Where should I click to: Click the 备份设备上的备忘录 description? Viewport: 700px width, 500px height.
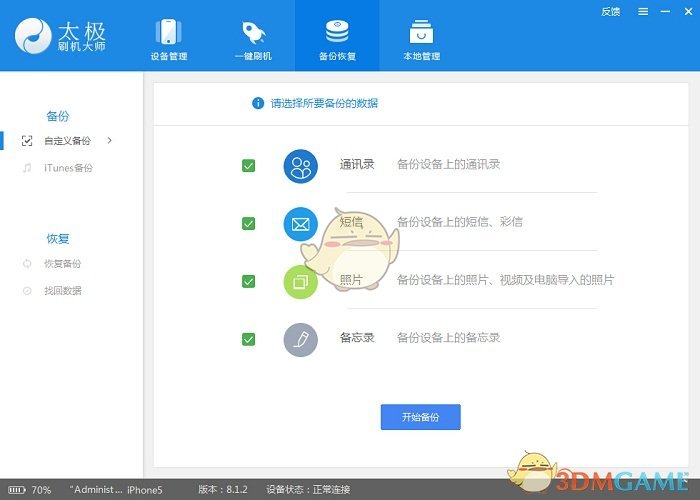449,338
